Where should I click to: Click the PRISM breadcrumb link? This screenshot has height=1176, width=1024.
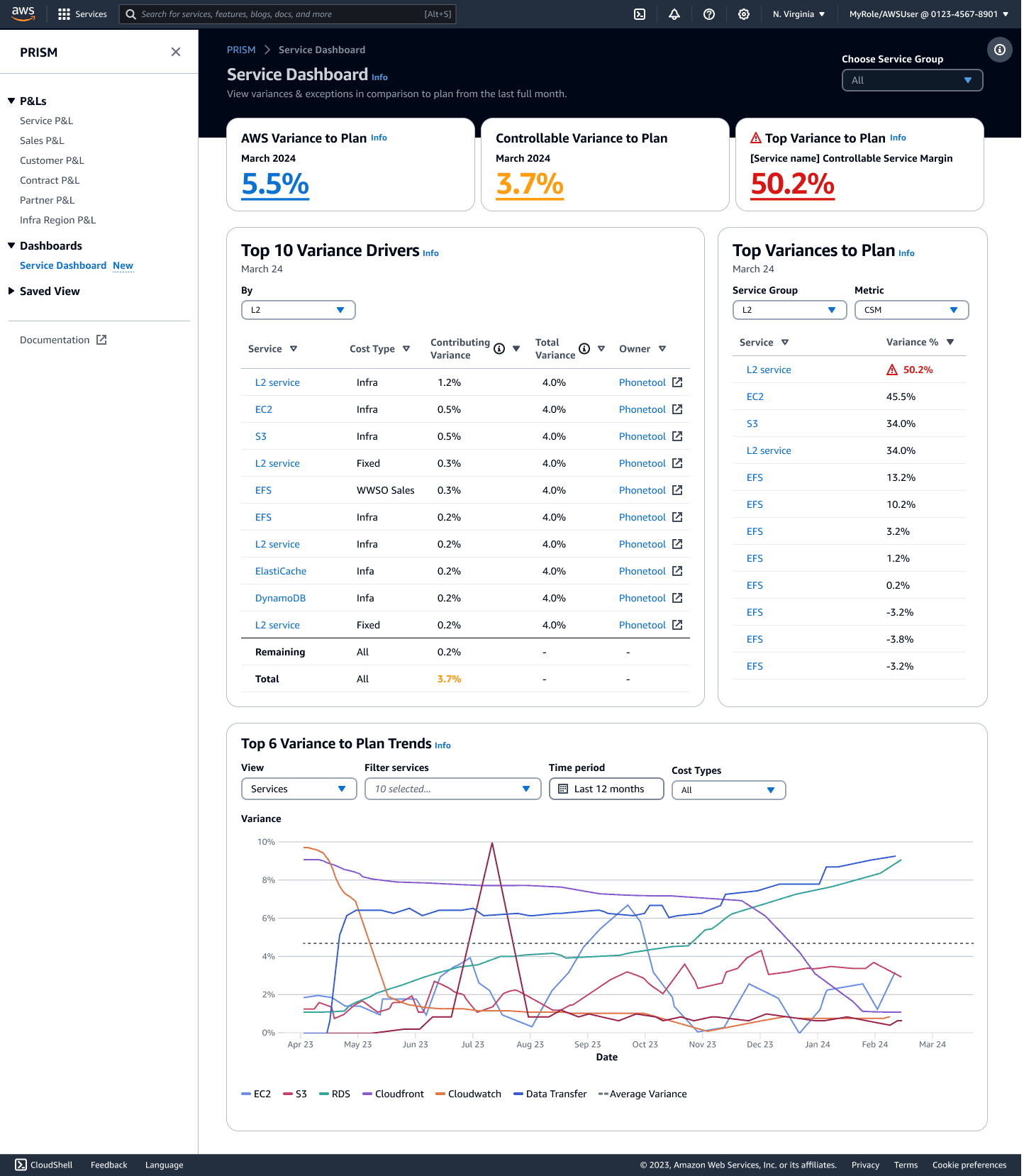click(241, 50)
